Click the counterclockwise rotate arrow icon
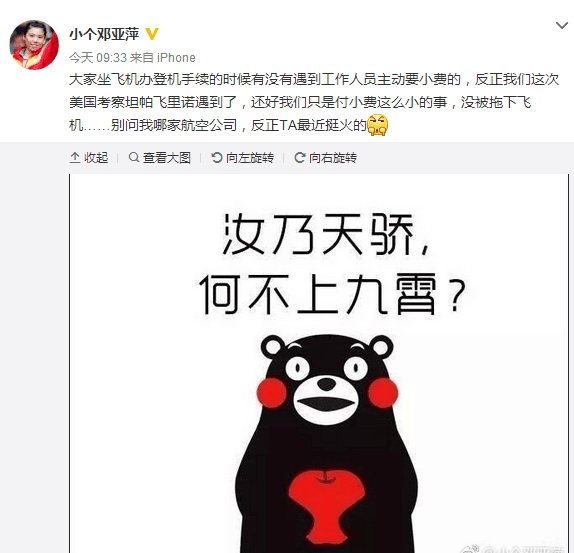 click(x=217, y=157)
